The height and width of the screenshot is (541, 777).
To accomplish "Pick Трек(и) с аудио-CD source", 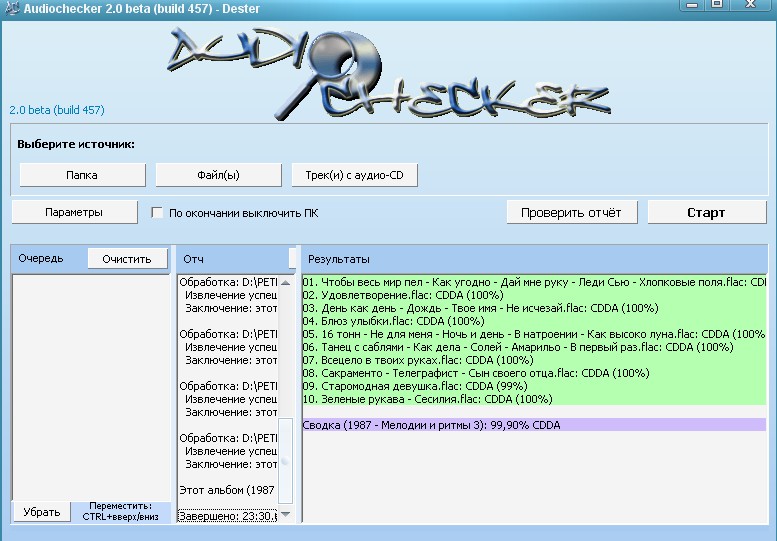I will point(354,175).
